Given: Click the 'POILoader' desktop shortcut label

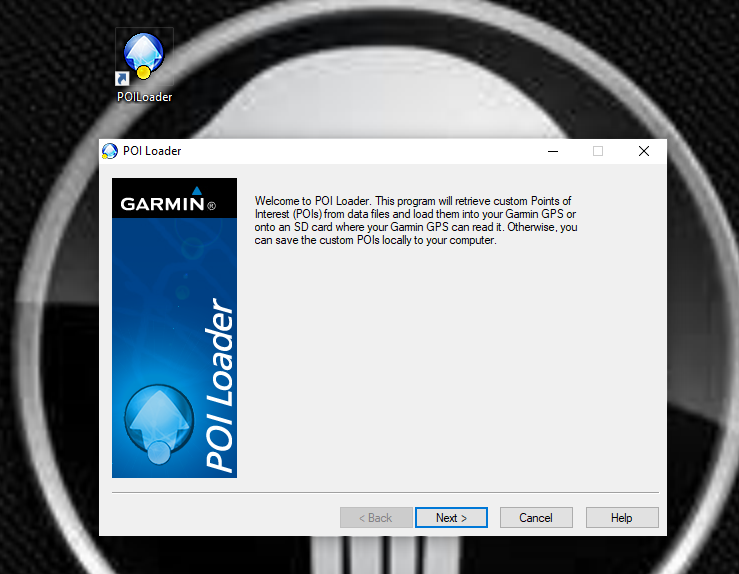Looking at the screenshot, I should tap(144, 97).
